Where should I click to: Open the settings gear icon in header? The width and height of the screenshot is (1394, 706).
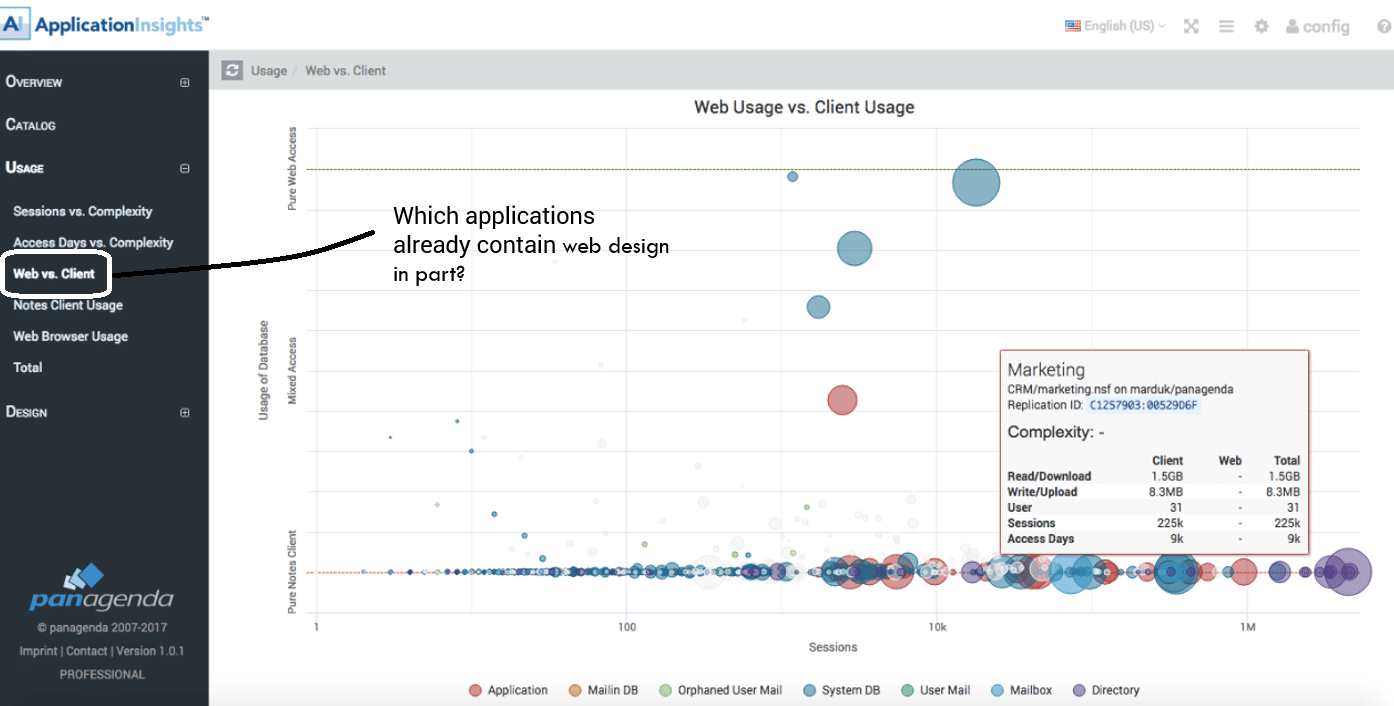click(1261, 27)
